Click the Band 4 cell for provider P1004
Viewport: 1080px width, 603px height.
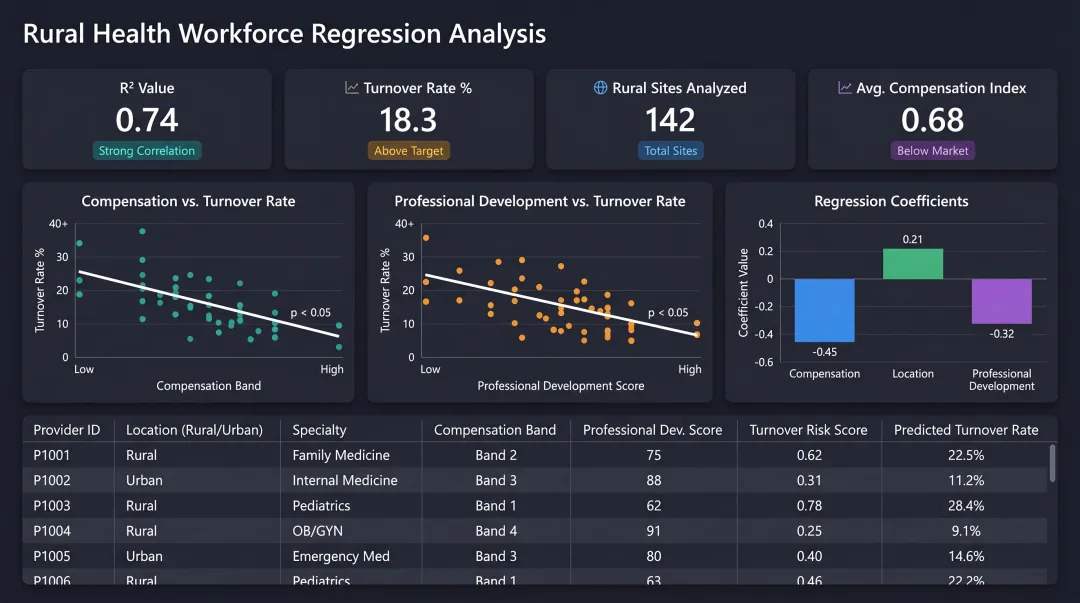(x=496, y=530)
